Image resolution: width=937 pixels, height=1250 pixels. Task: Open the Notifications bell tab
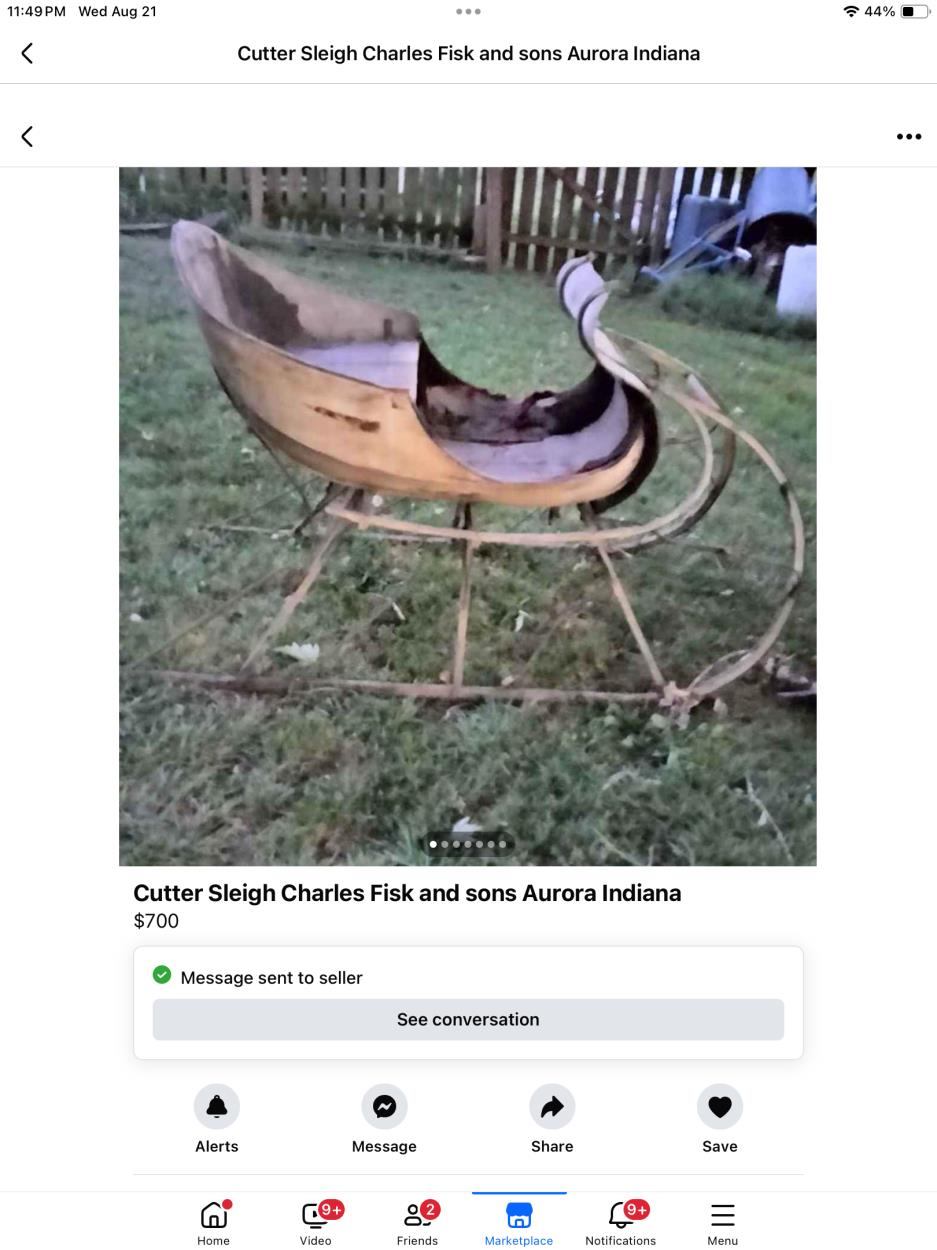(620, 1222)
